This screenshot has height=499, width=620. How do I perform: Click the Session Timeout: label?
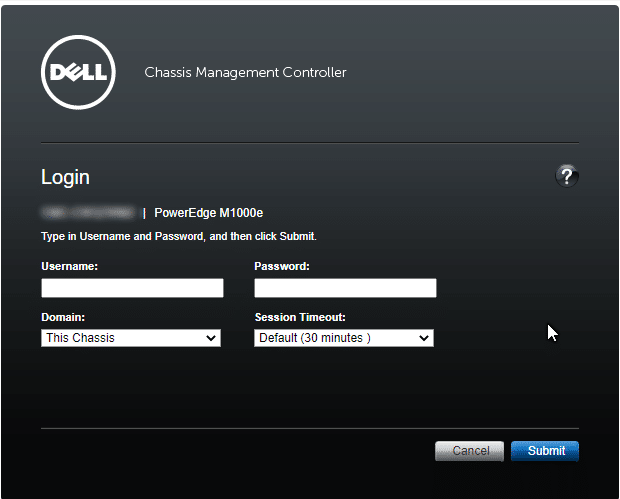click(300, 317)
